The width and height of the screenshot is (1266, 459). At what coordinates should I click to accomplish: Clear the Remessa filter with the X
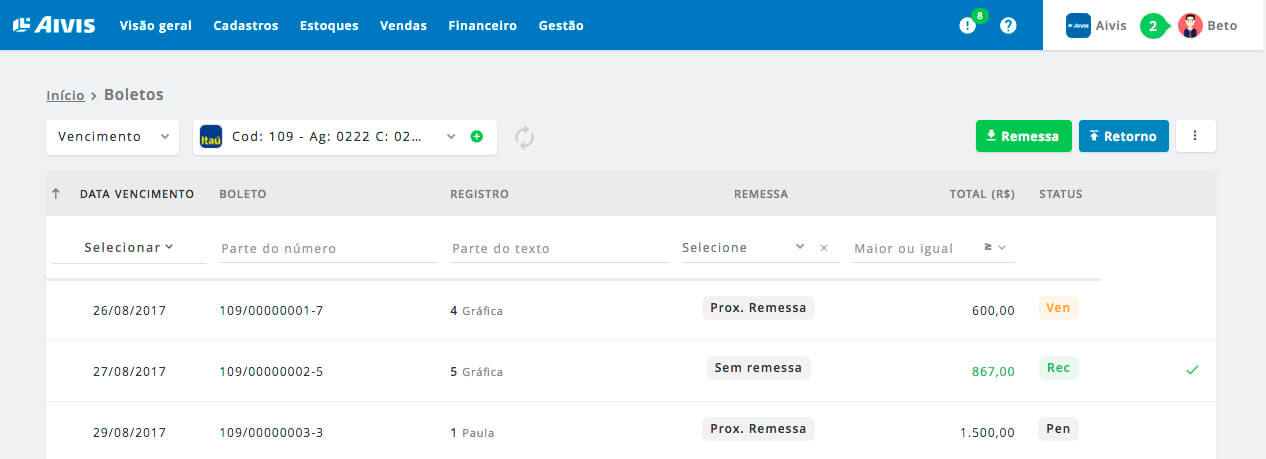pos(824,248)
